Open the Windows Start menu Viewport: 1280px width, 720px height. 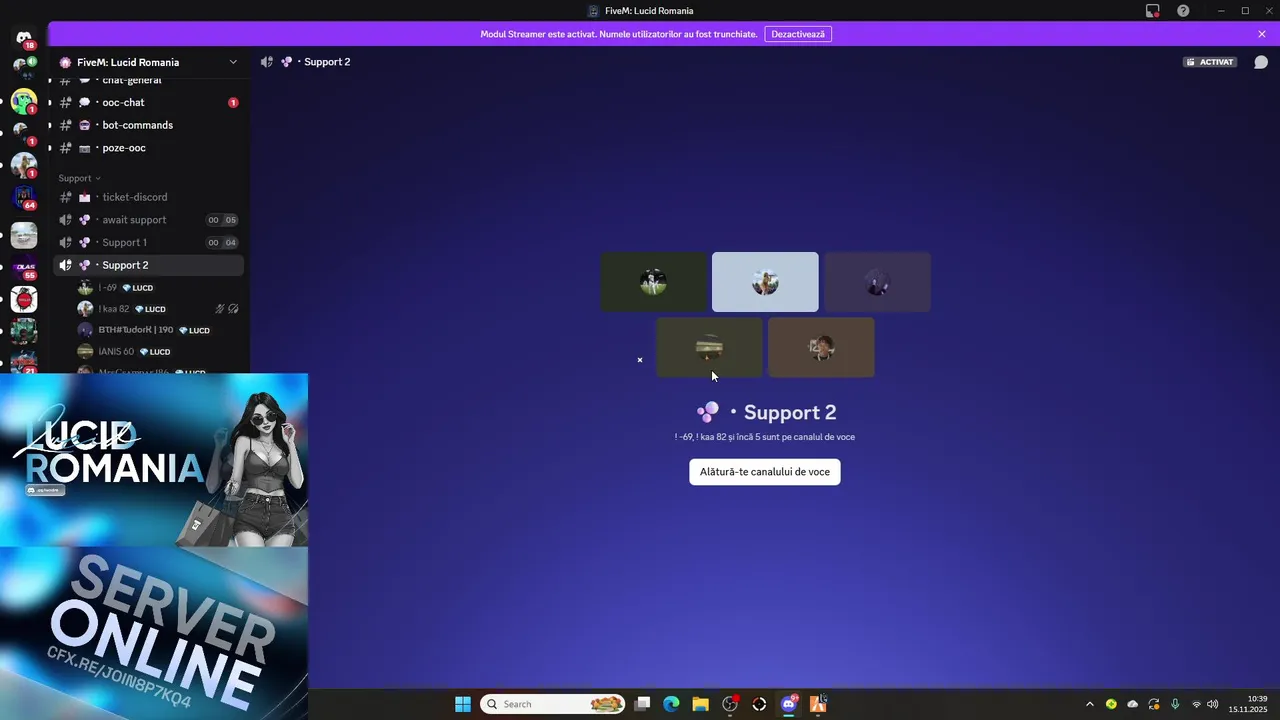tap(463, 704)
